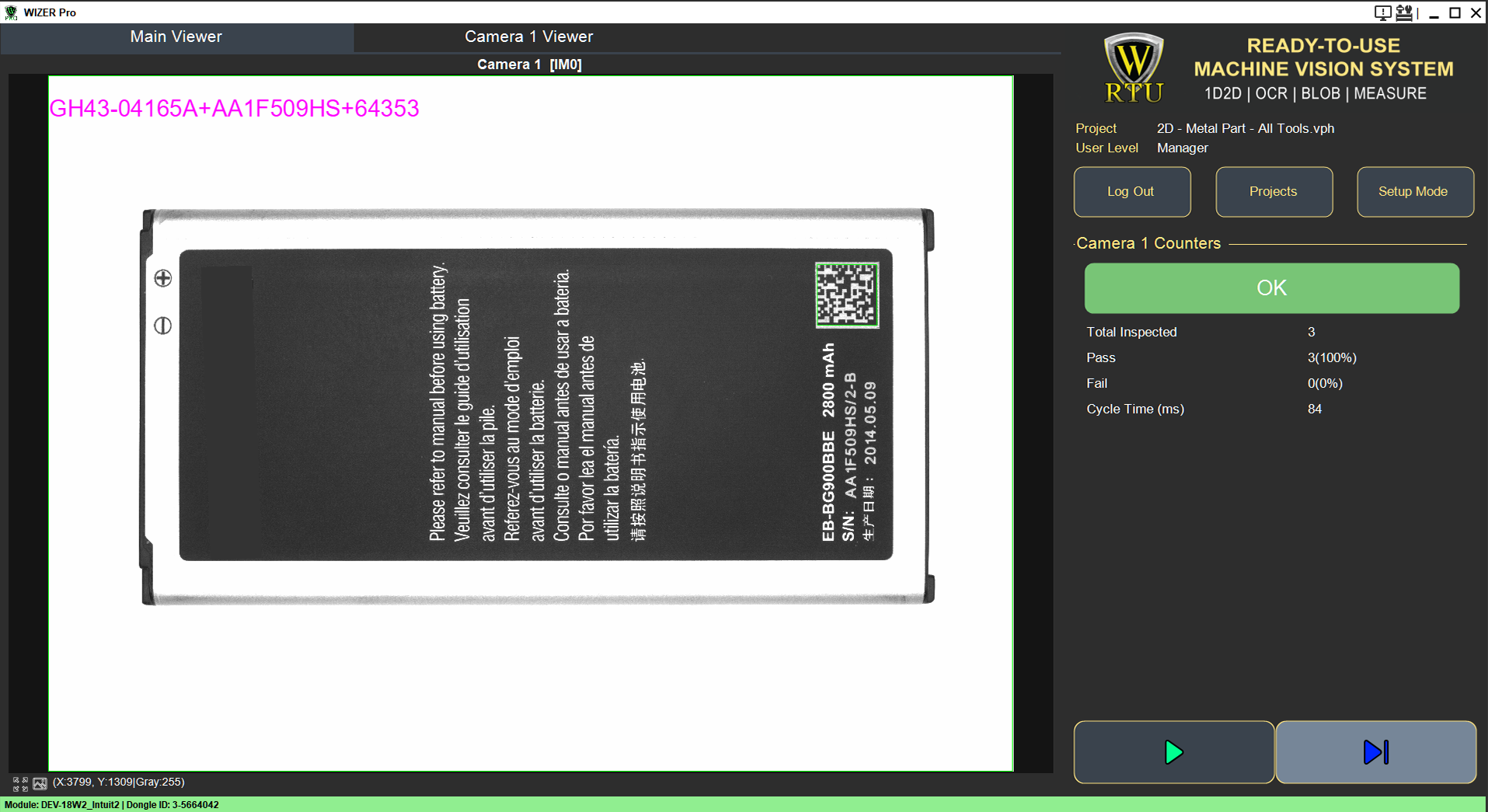Click the Total Inspected label
This screenshot has width=1488, height=812.
tap(1131, 333)
